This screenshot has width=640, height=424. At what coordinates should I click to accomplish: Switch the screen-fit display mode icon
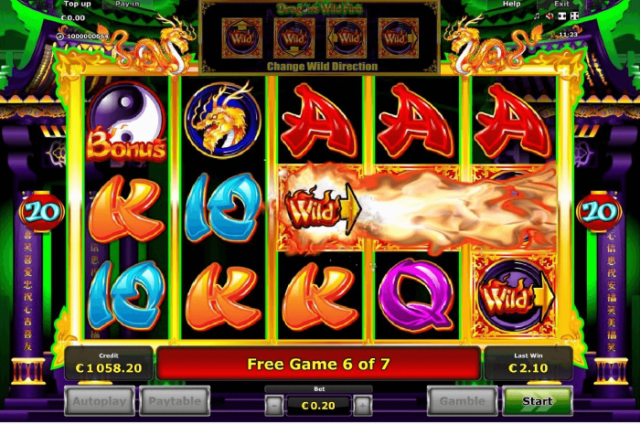[562, 16]
